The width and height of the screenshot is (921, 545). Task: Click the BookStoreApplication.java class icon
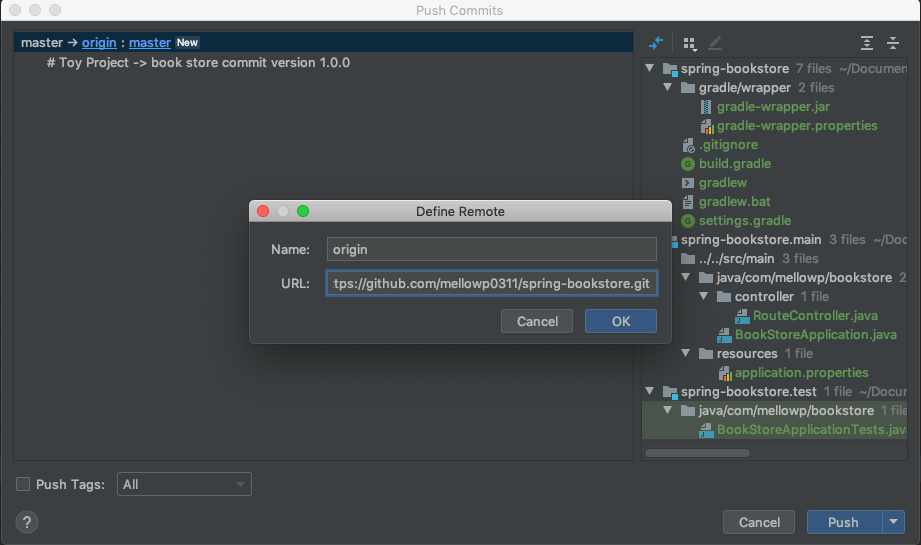point(724,335)
